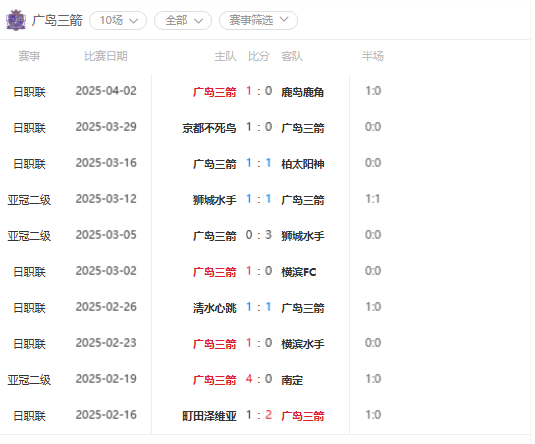Screen dimensions: 535x444
Task: Open 京都不死鸟 team link
Action: 209,128
